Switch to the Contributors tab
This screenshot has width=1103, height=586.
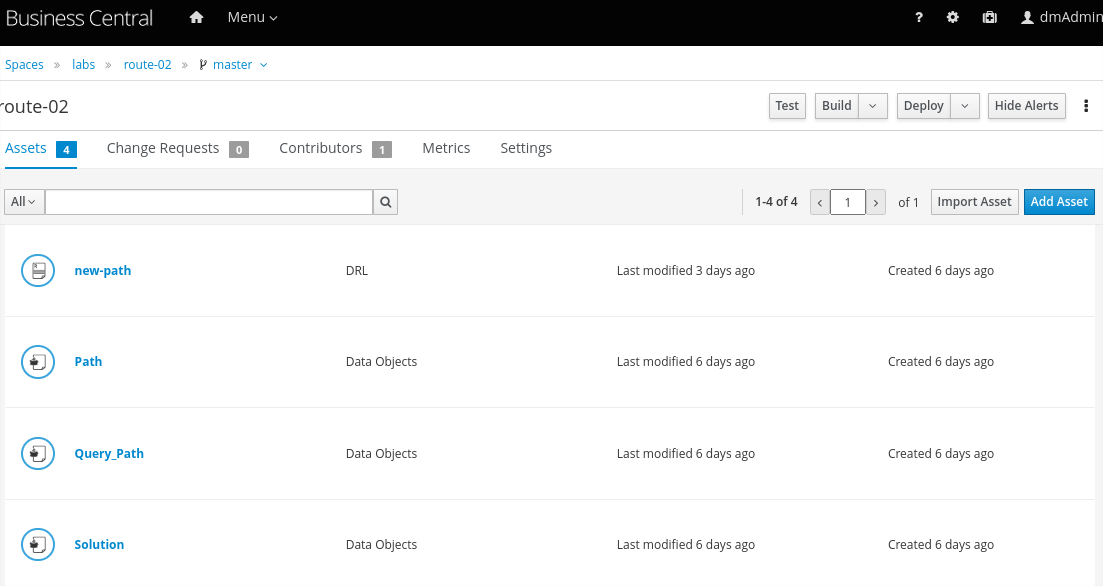coord(320,148)
